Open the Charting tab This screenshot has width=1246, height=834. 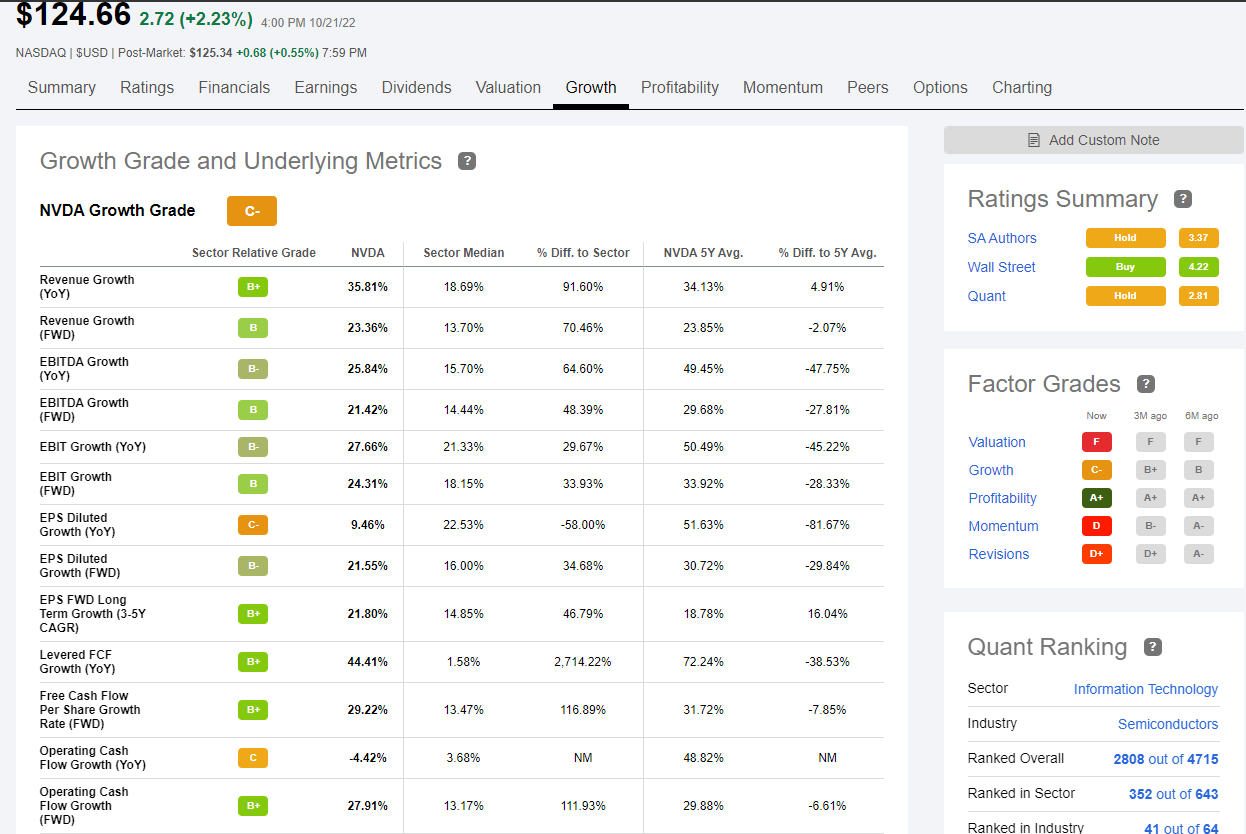tap(1022, 88)
